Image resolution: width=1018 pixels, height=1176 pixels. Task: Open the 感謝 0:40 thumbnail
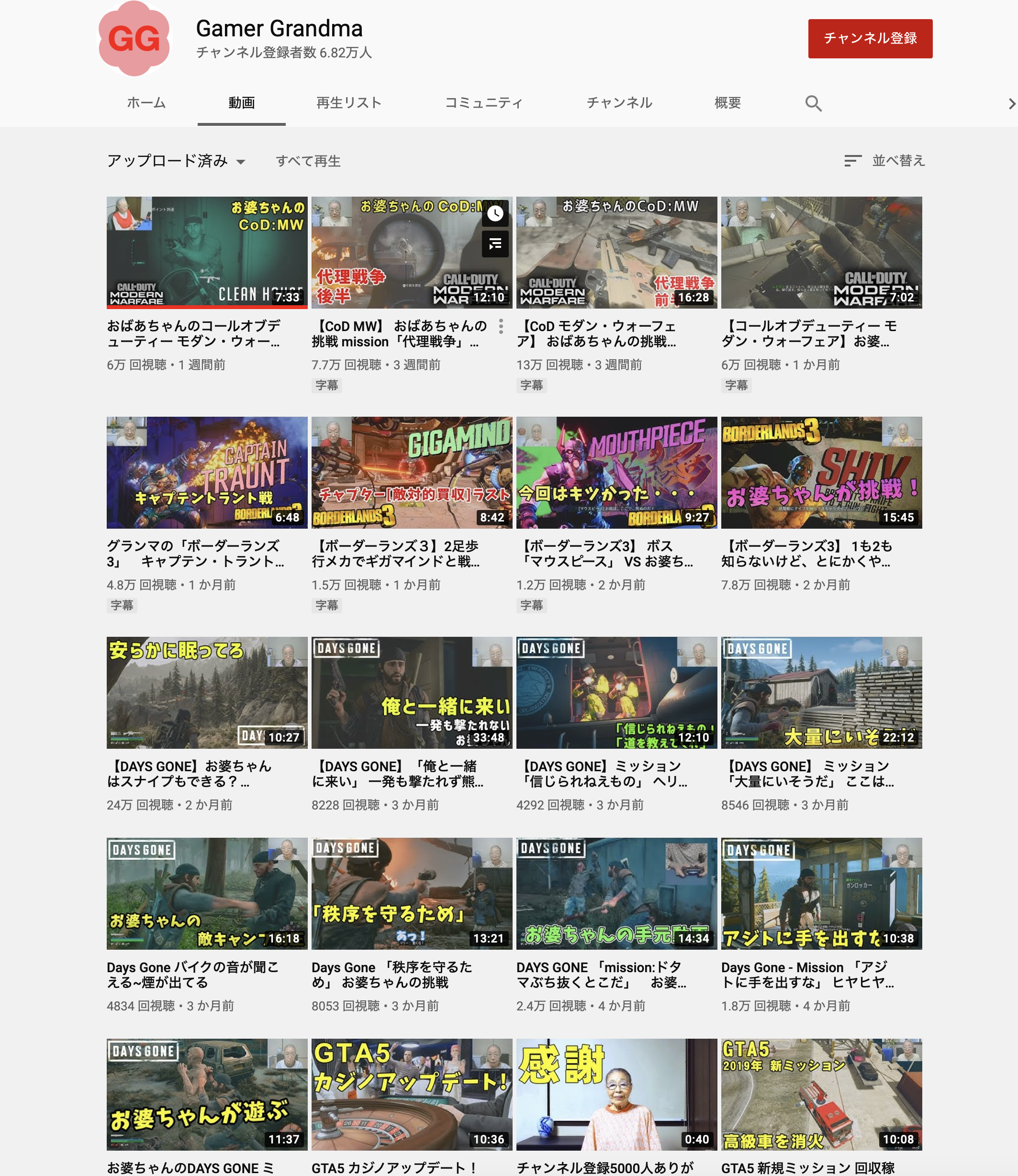coord(616,1094)
